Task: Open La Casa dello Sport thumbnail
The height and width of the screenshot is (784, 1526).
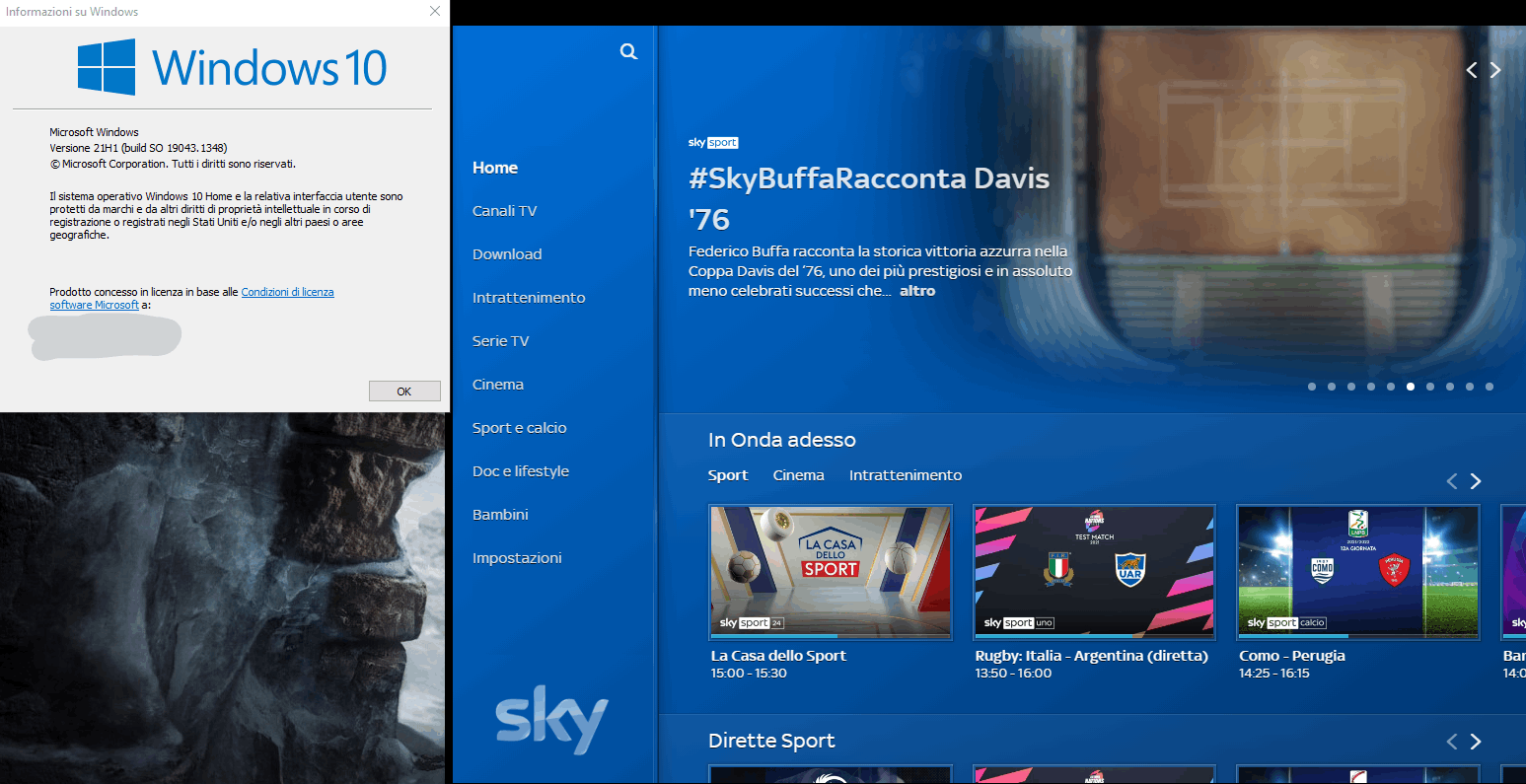Action: tap(832, 572)
